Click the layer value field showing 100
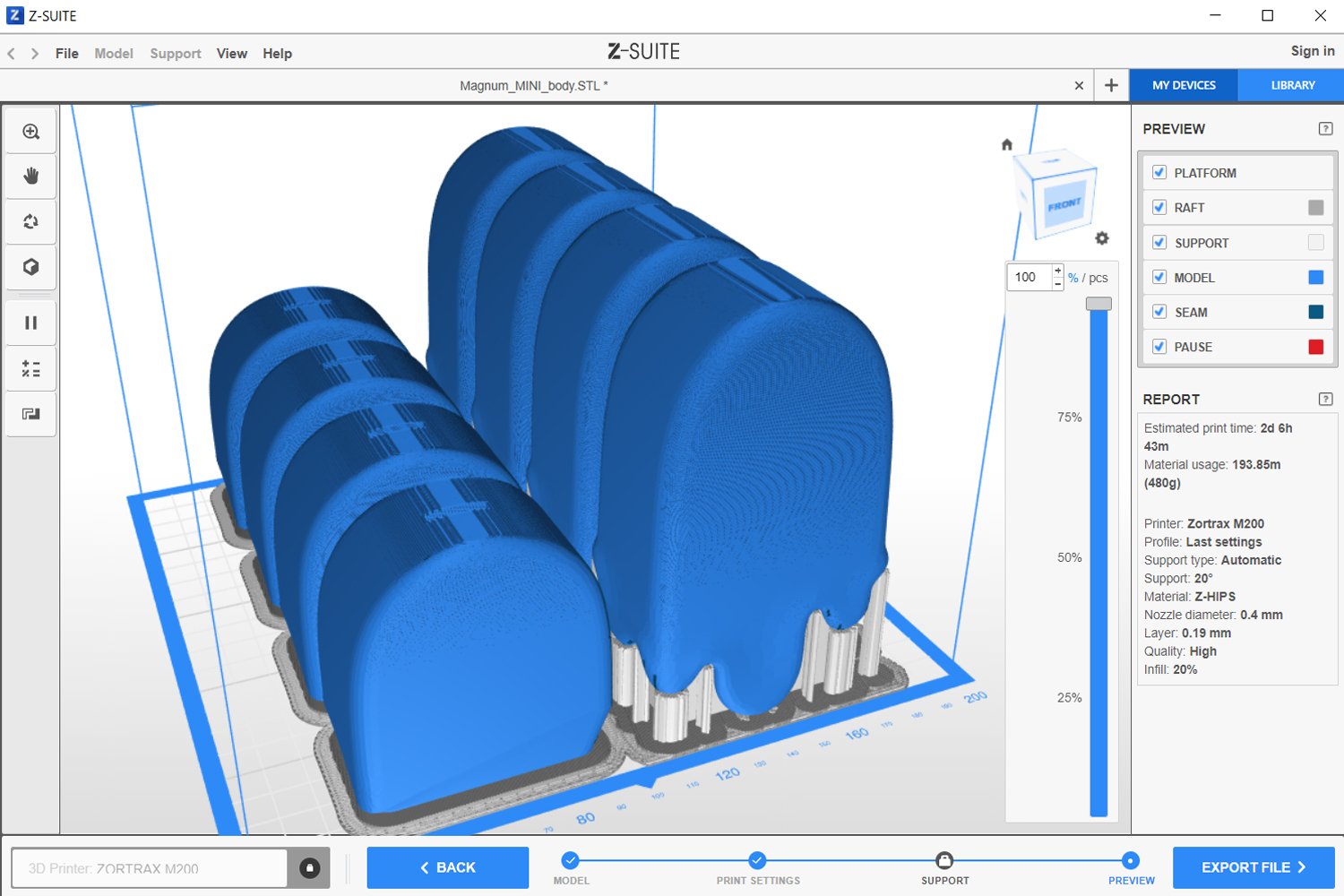 coord(1030,277)
